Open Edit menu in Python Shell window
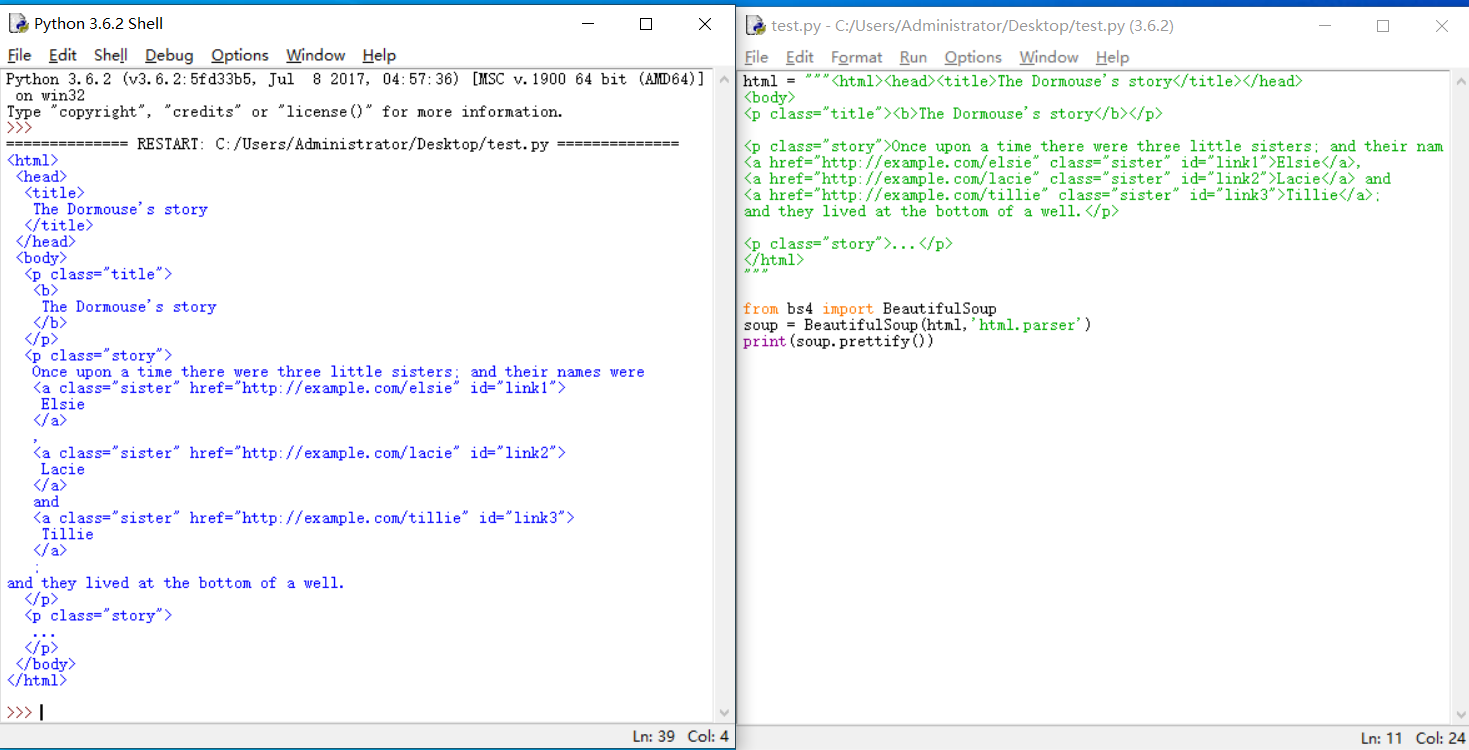 (62, 55)
